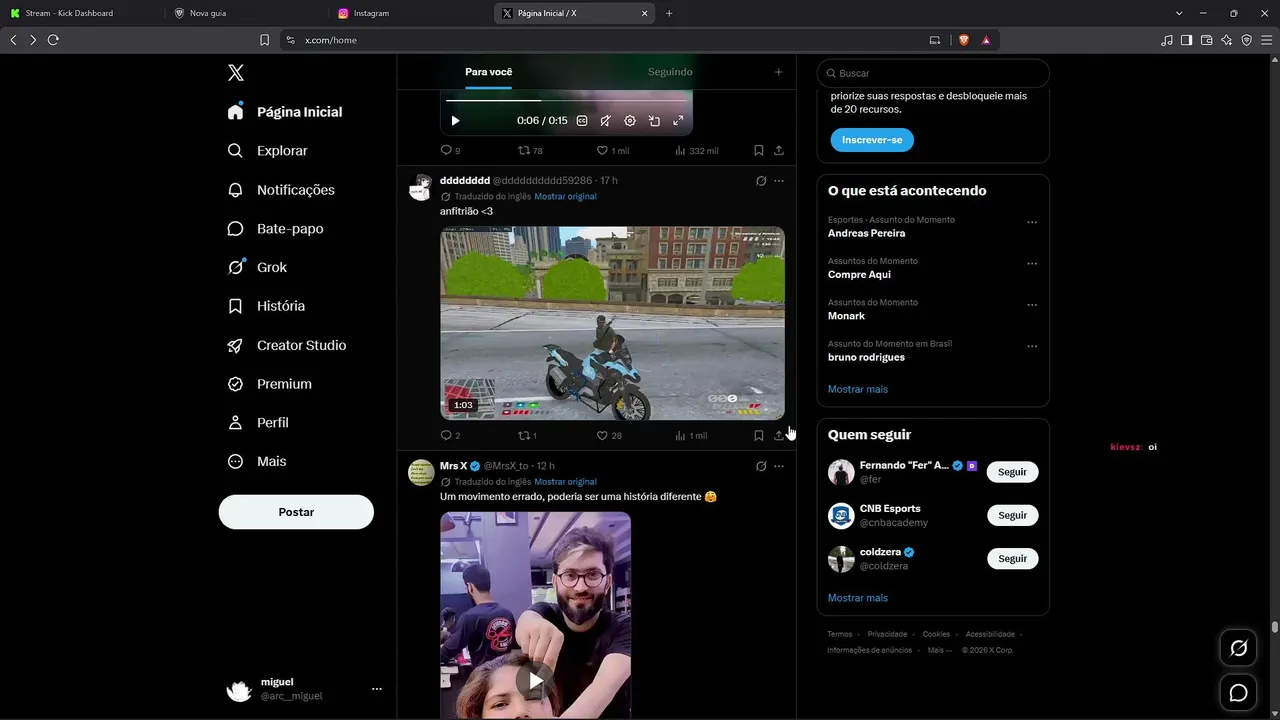
Task: Play the top video
Action: 455,121
